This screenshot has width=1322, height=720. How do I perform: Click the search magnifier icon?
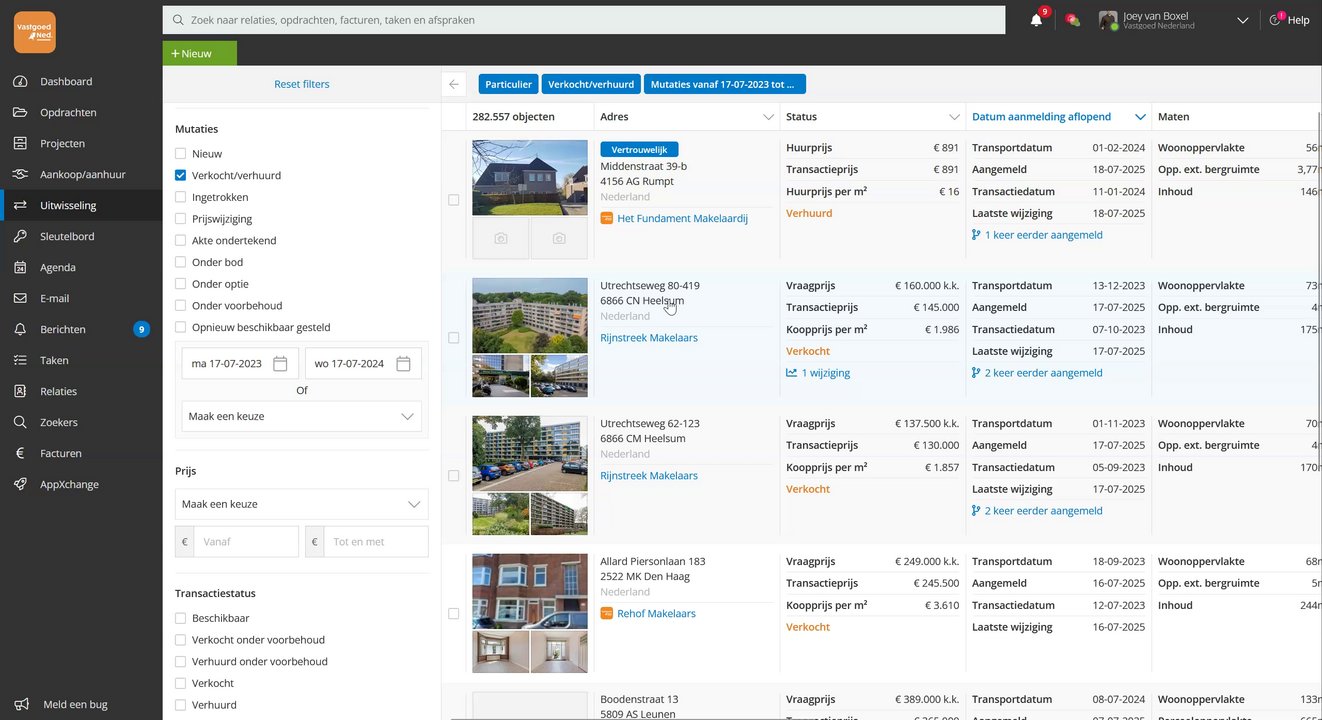[x=178, y=20]
